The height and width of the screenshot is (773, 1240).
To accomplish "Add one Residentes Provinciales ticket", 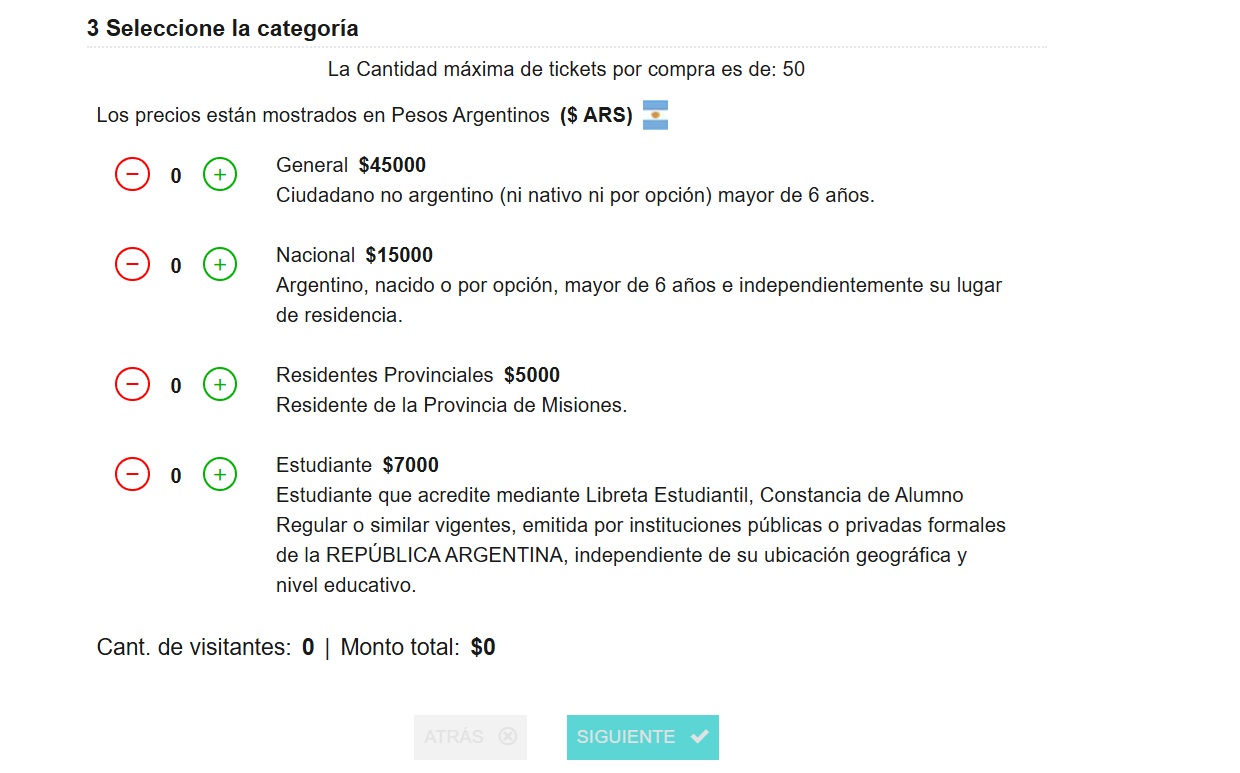I will click(x=219, y=384).
